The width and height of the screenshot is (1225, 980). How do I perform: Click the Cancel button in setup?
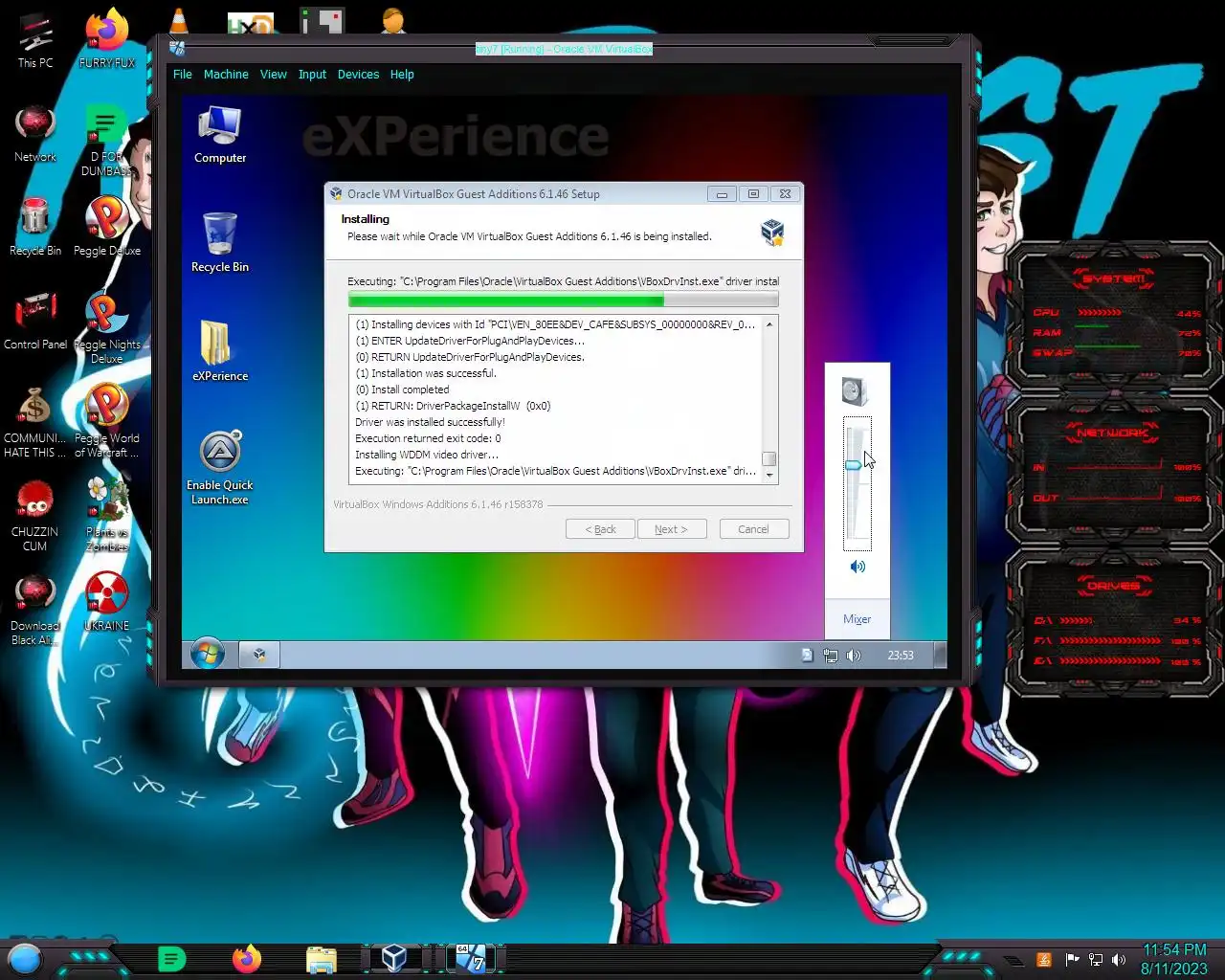point(753,529)
